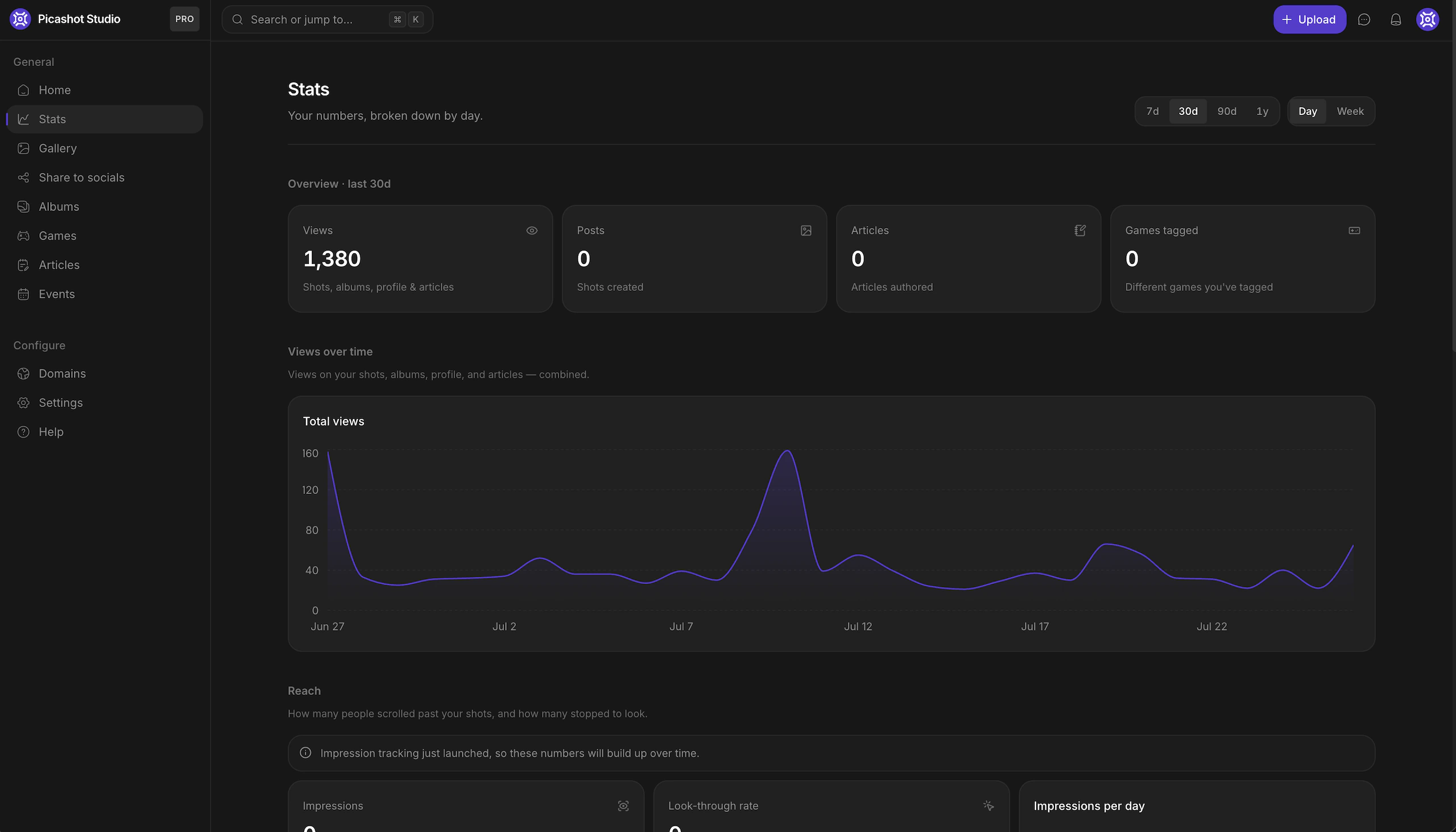This screenshot has height=832, width=1456.
Task: Select the 30d time range
Action: 1188,112
